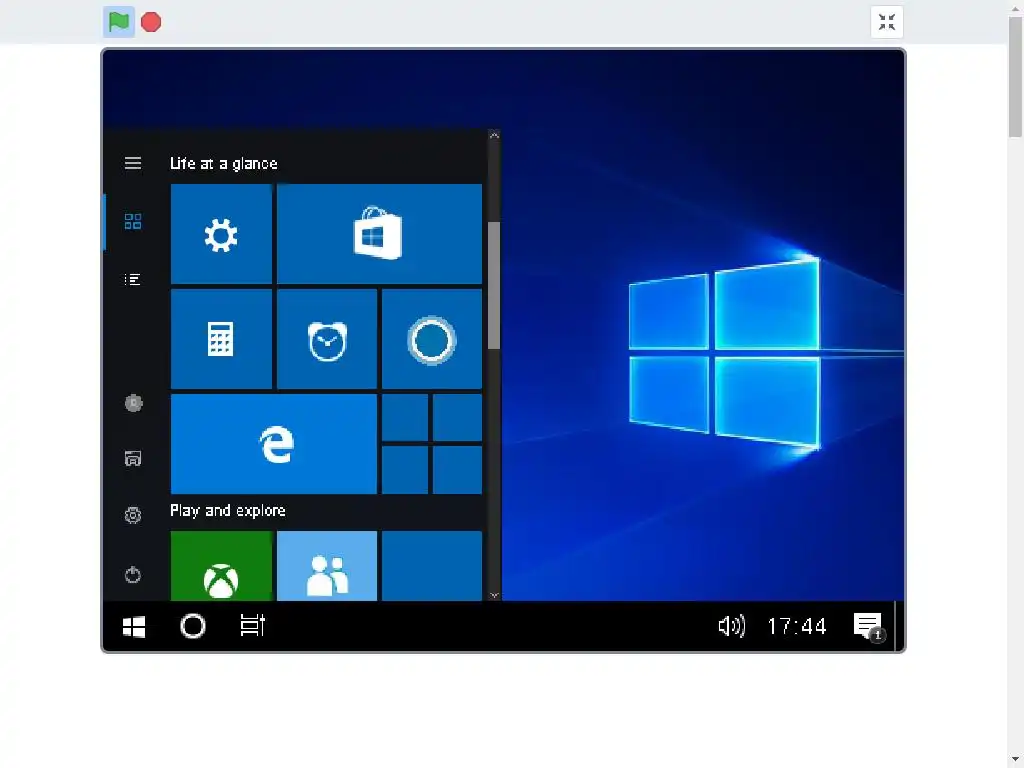
Task: Open Task View on taskbar
Action: coord(253,626)
